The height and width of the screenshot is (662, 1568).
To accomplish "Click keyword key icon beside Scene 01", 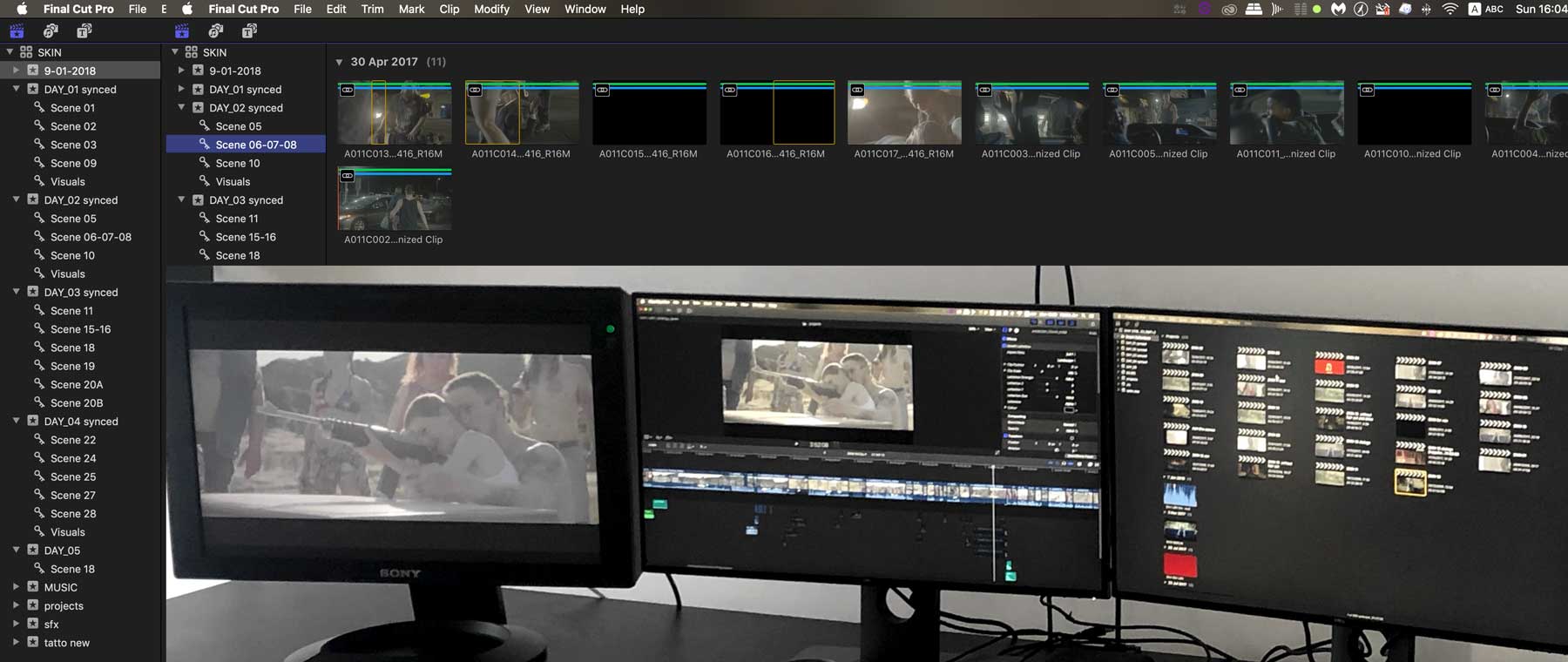I will (39, 107).
